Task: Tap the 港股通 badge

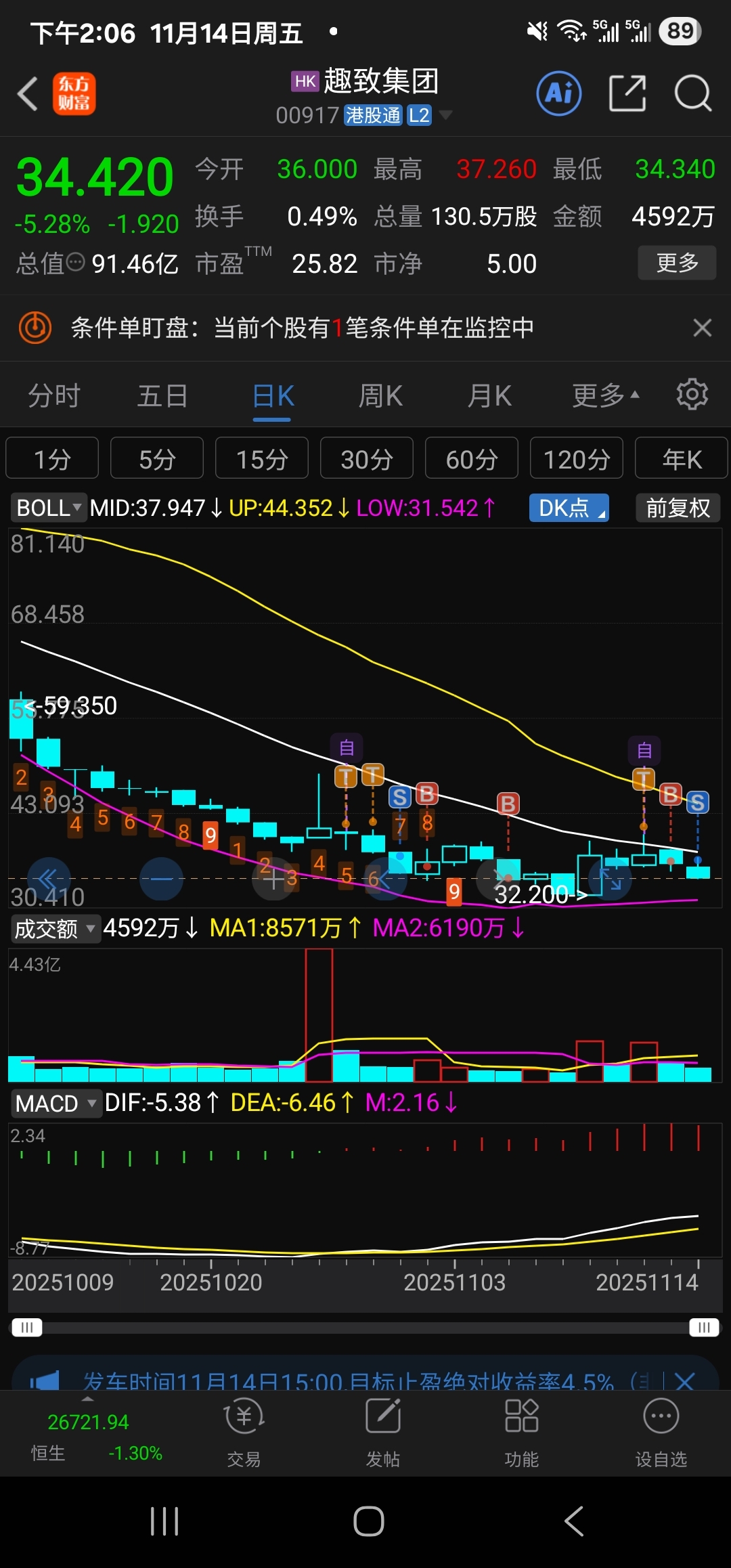Action: (374, 115)
